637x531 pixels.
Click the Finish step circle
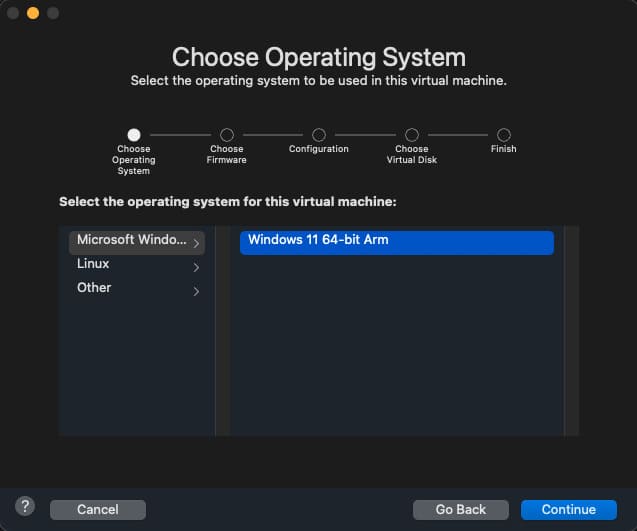click(504, 134)
